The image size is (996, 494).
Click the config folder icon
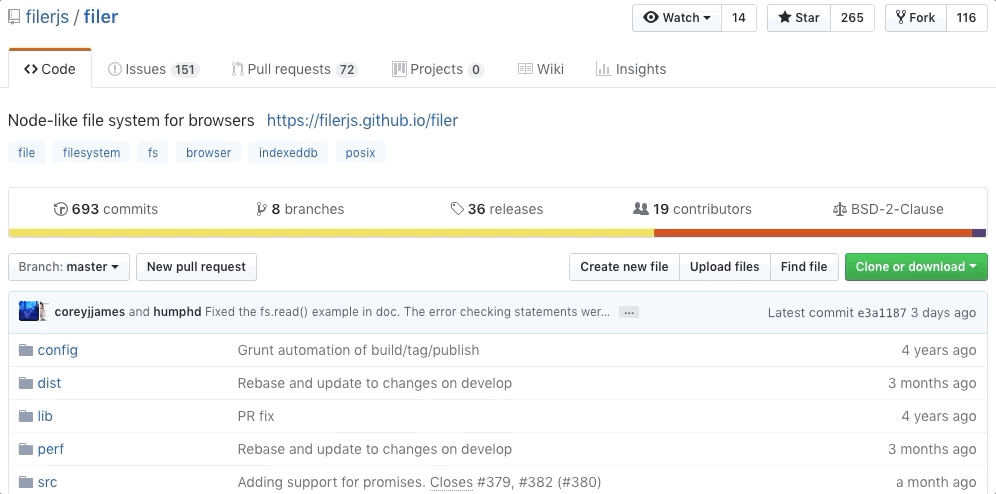[26, 350]
